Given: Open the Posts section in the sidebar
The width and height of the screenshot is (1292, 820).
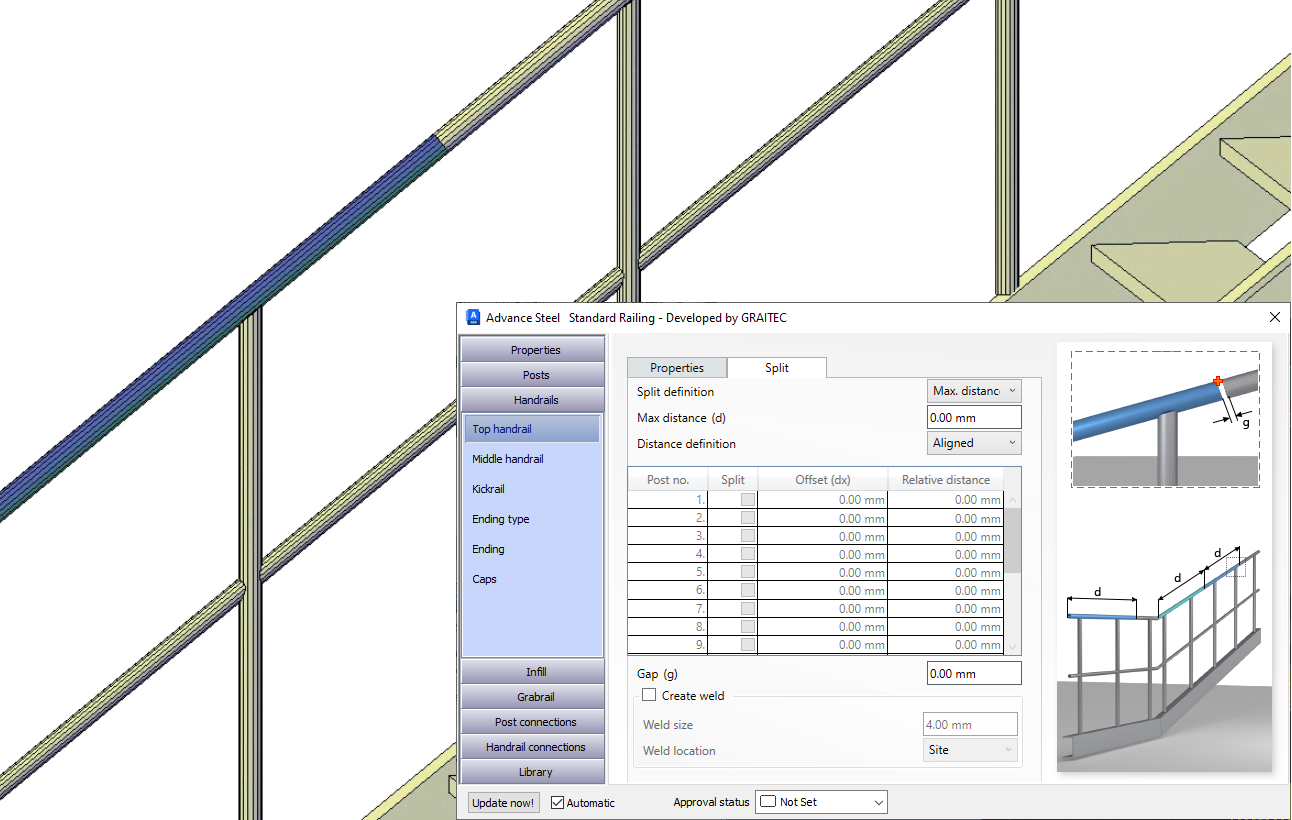Looking at the screenshot, I should point(535,375).
